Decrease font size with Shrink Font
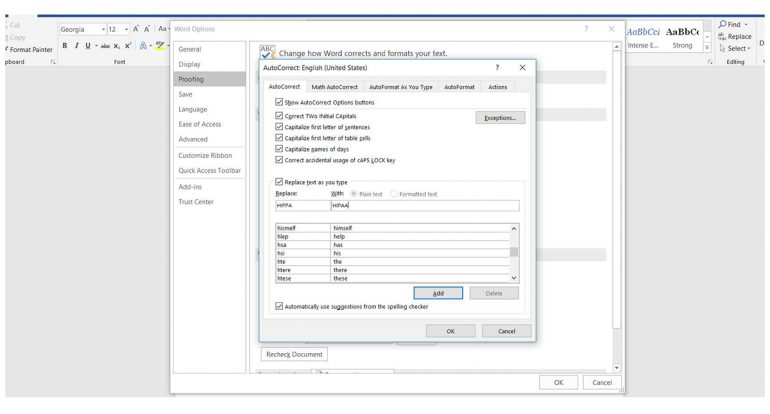 [x=146, y=29]
